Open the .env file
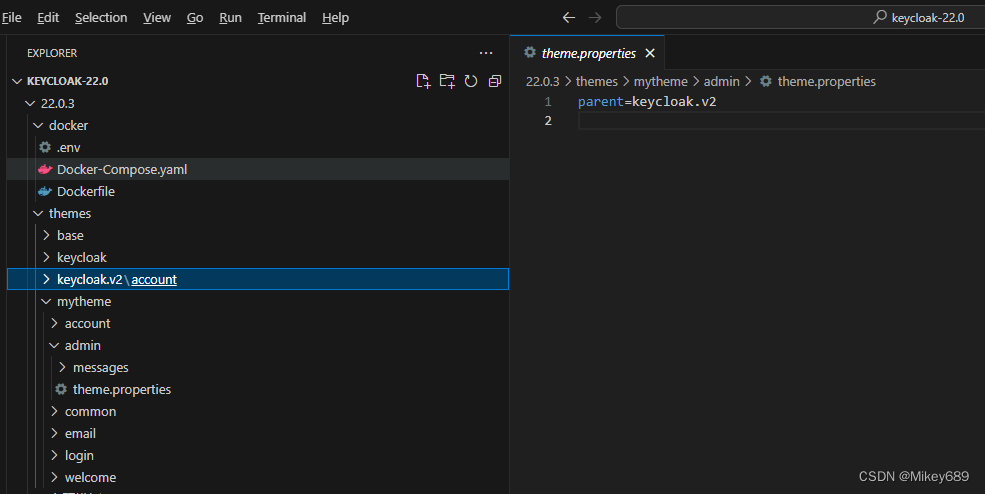The width and height of the screenshot is (985, 494). coord(258,147)
